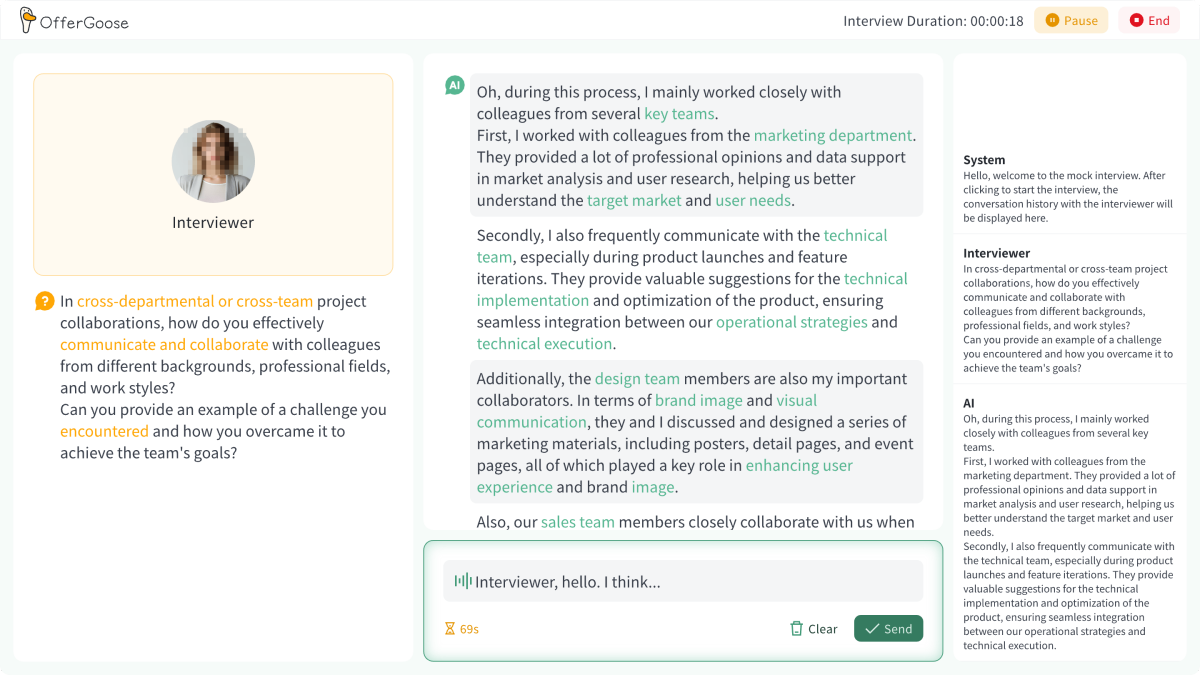Image resolution: width=1200 pixels, height=675 pixels.
Task: Send the interview answer
Action: pyautogui.click(x=888, y=629)
